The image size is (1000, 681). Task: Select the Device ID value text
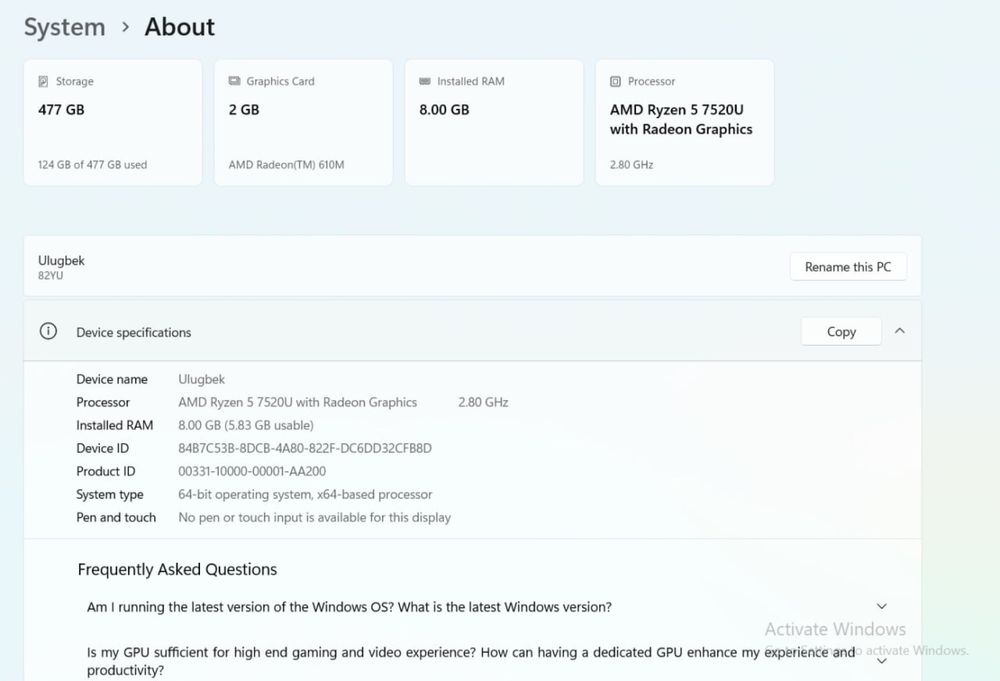pos(304,448)
